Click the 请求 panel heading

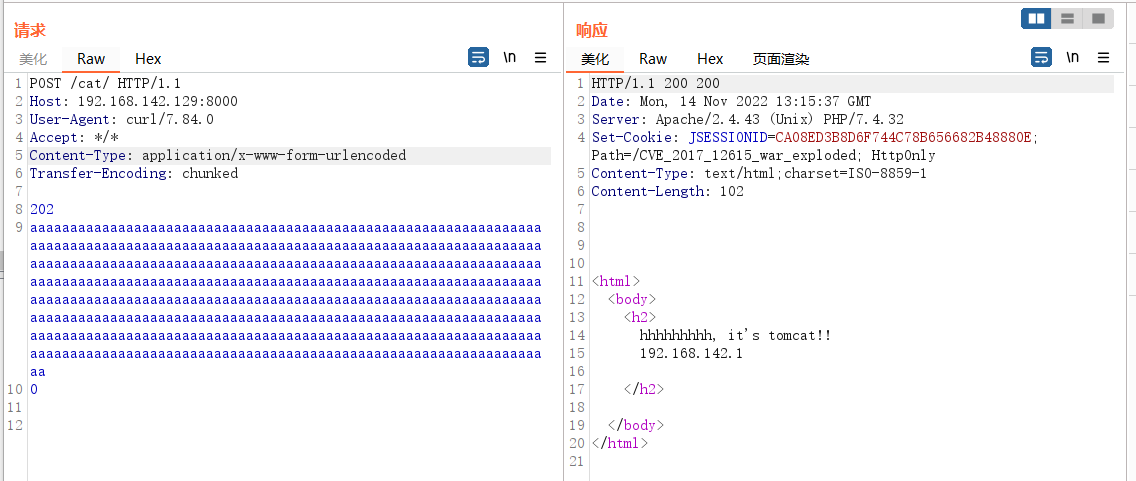pos(30,30)
